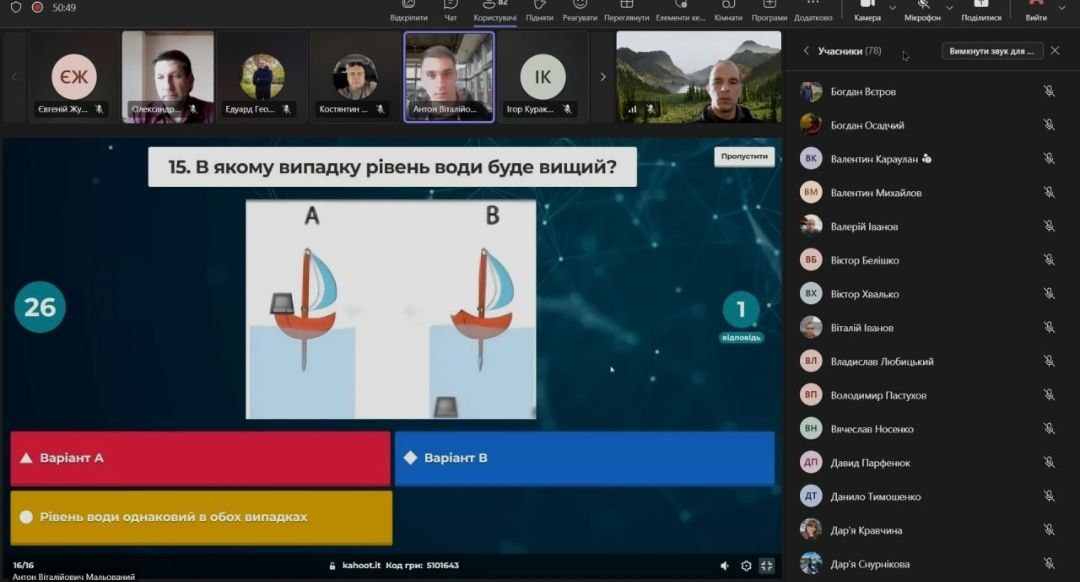
Task: Toggle Kahoot sound volume icon
Action: (725, 566)
